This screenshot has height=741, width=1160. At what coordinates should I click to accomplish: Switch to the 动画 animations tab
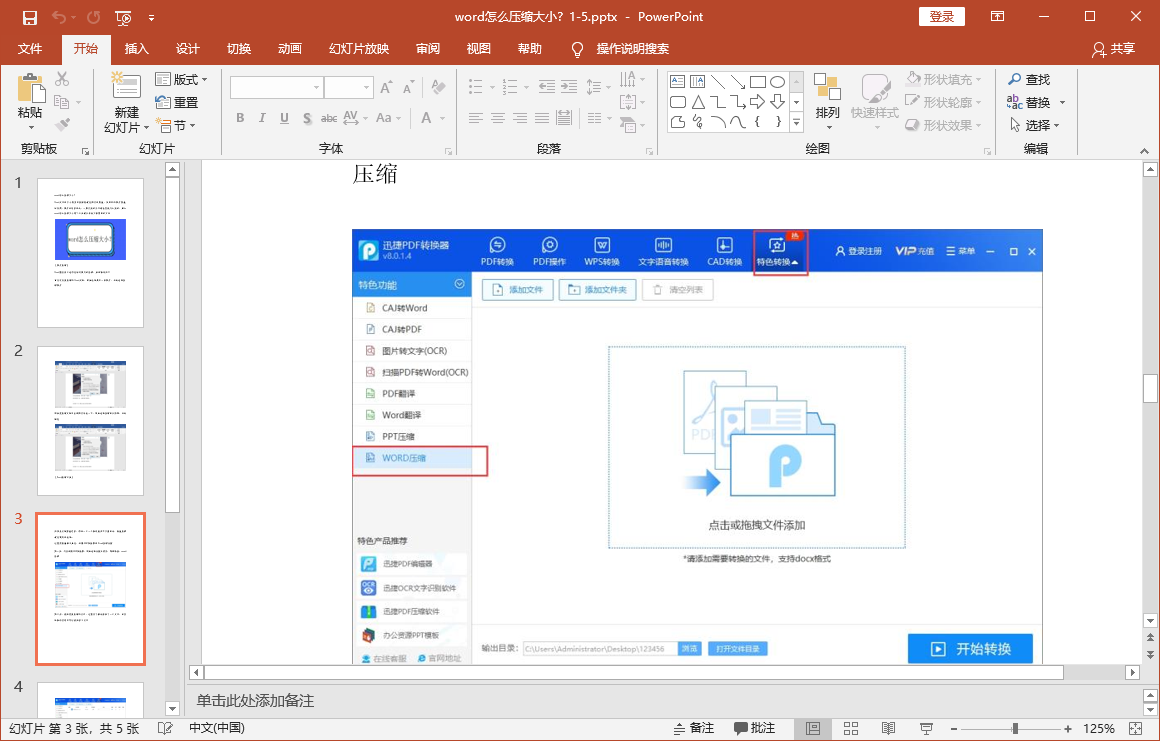[x=290, y=49]
